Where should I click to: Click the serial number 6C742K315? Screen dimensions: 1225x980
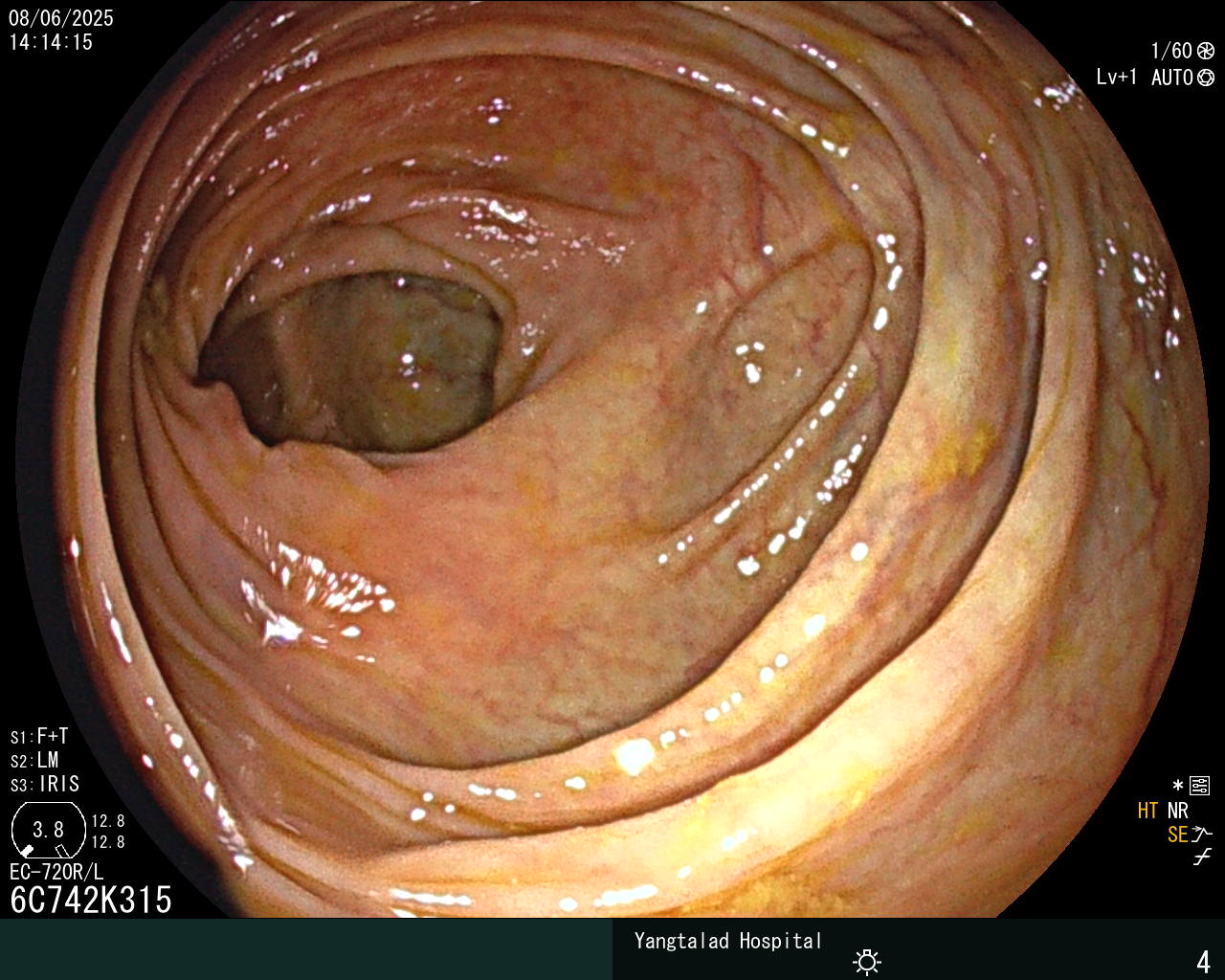tap(91, 901)
